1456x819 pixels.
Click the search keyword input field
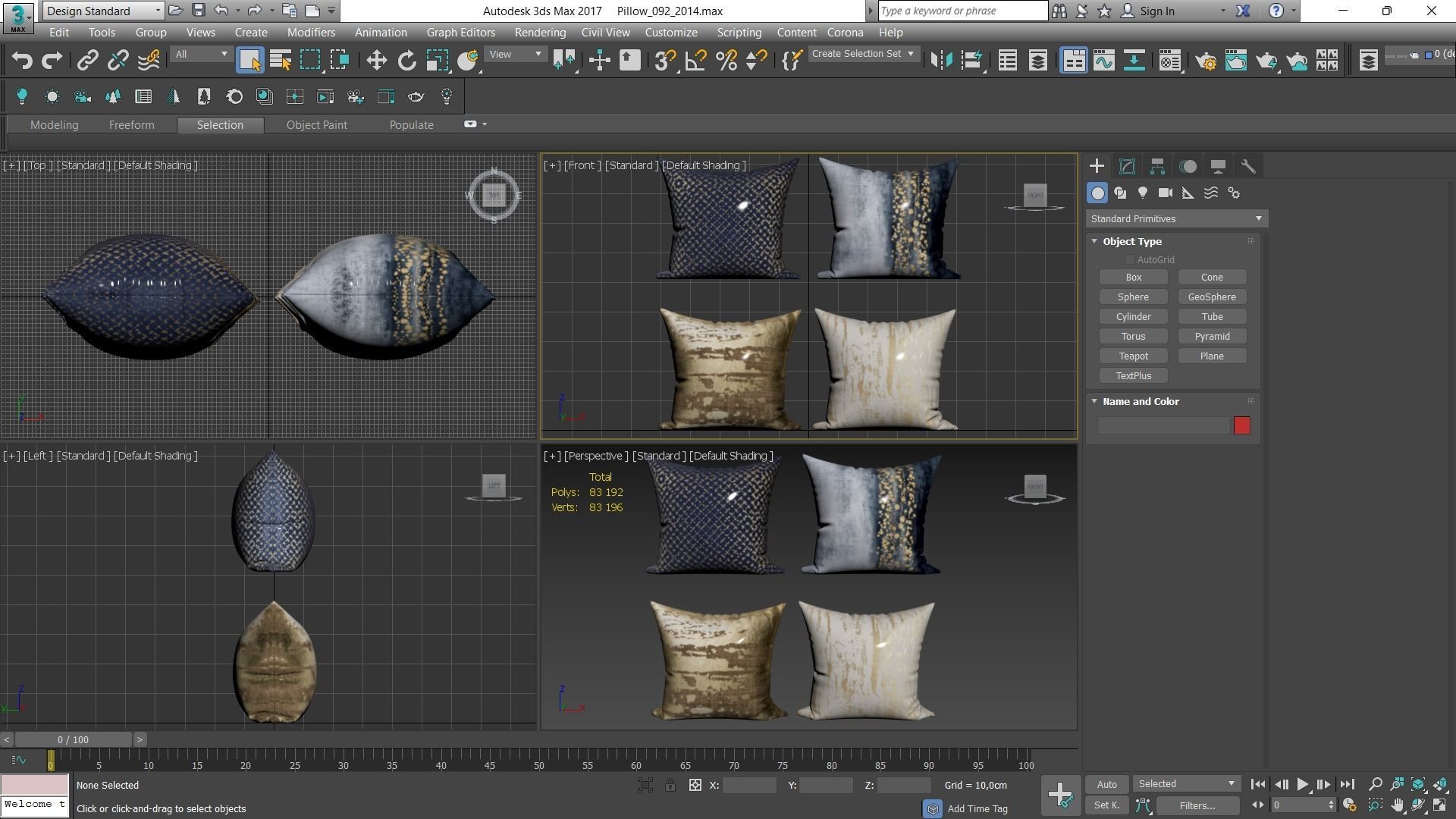[962, 11]
